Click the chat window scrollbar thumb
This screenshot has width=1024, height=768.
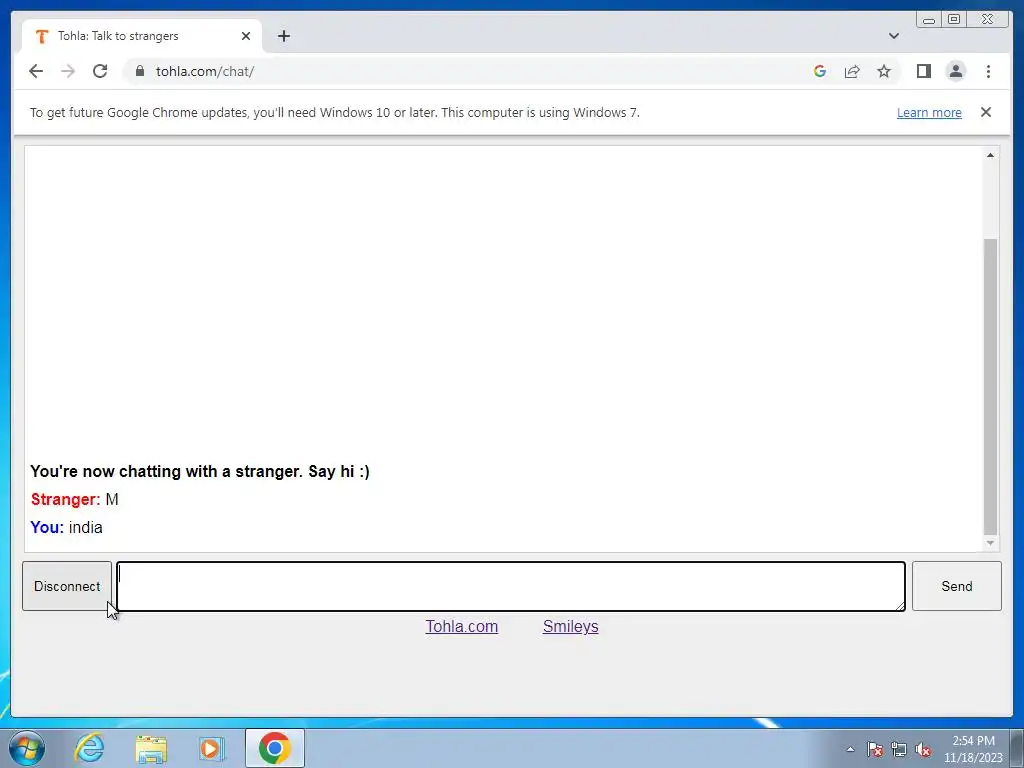[990, 387]
